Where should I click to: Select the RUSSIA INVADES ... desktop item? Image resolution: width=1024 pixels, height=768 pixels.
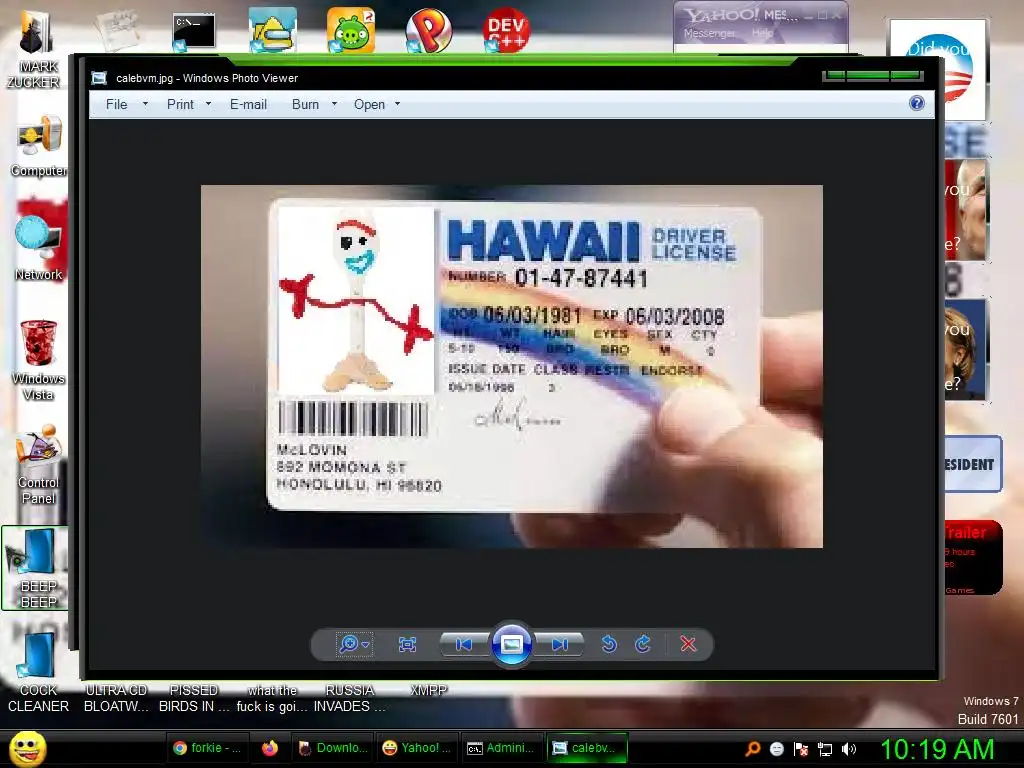[x=349, y=698]
